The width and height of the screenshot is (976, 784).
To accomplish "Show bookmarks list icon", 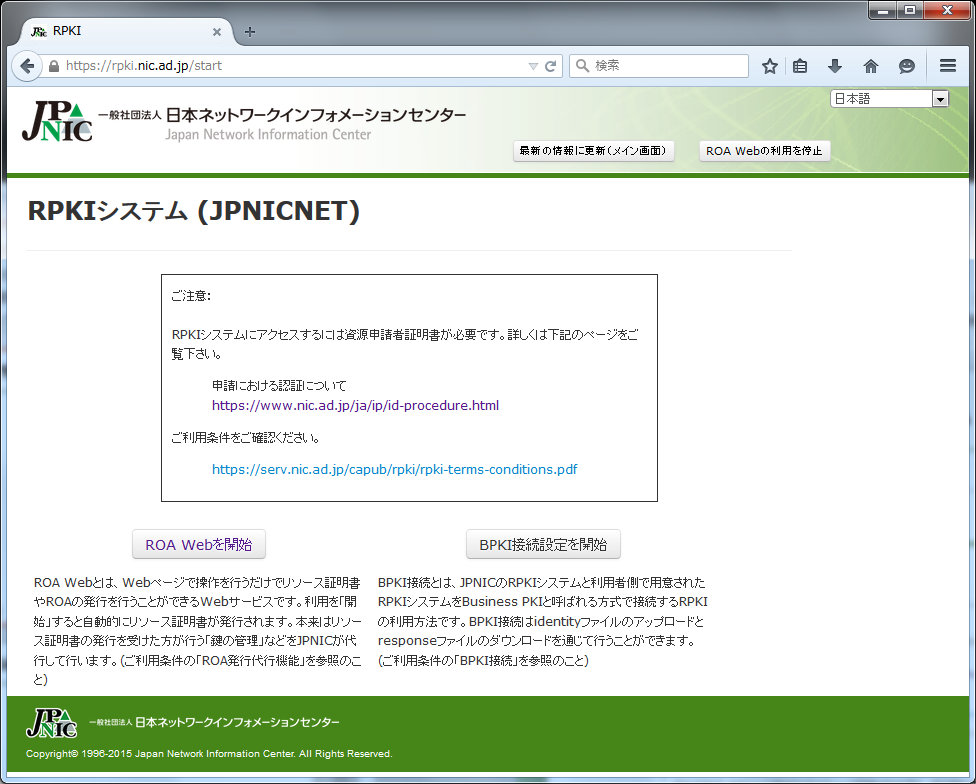I will click(x=800, y=66).
